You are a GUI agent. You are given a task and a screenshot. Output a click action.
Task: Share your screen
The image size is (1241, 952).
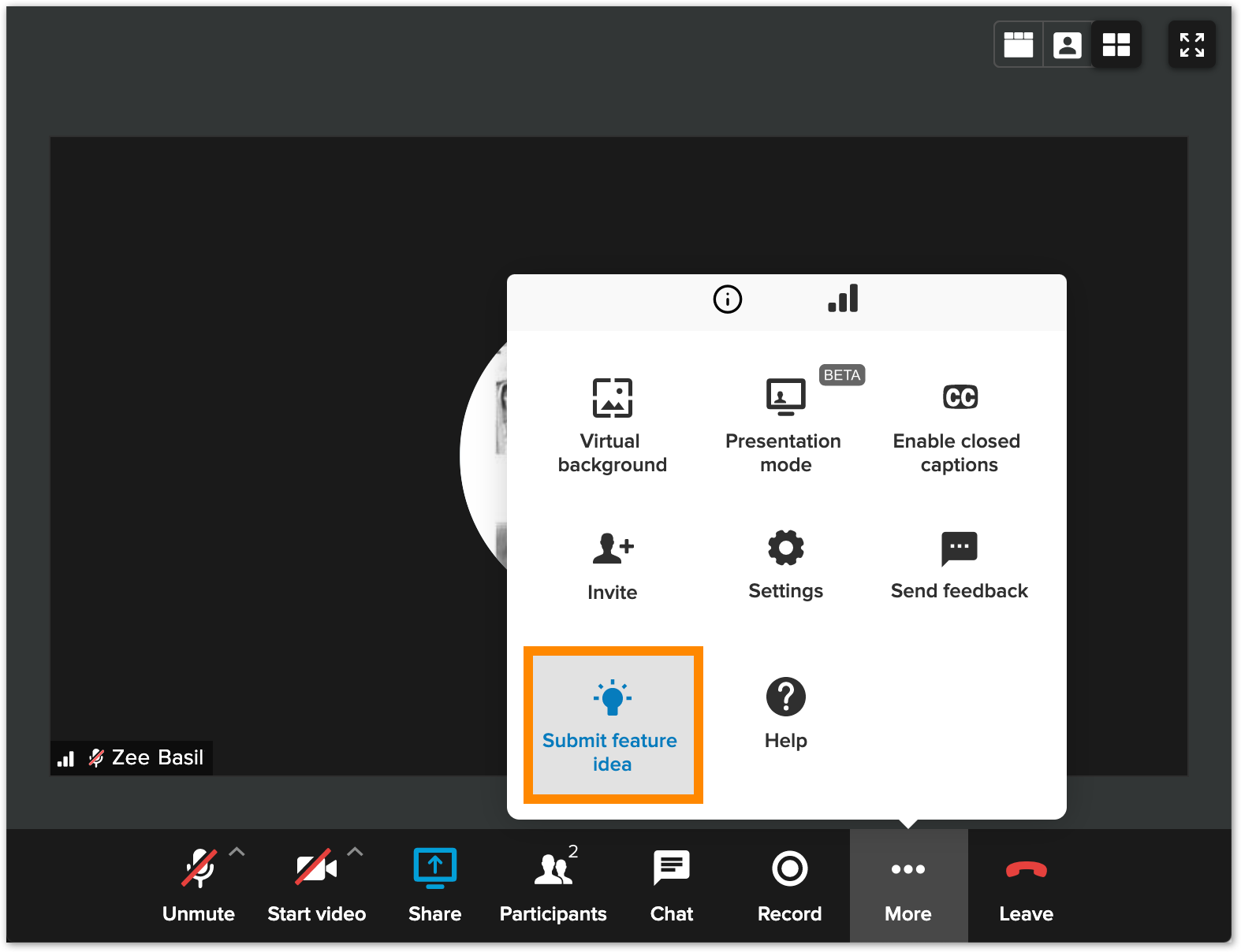435,886
